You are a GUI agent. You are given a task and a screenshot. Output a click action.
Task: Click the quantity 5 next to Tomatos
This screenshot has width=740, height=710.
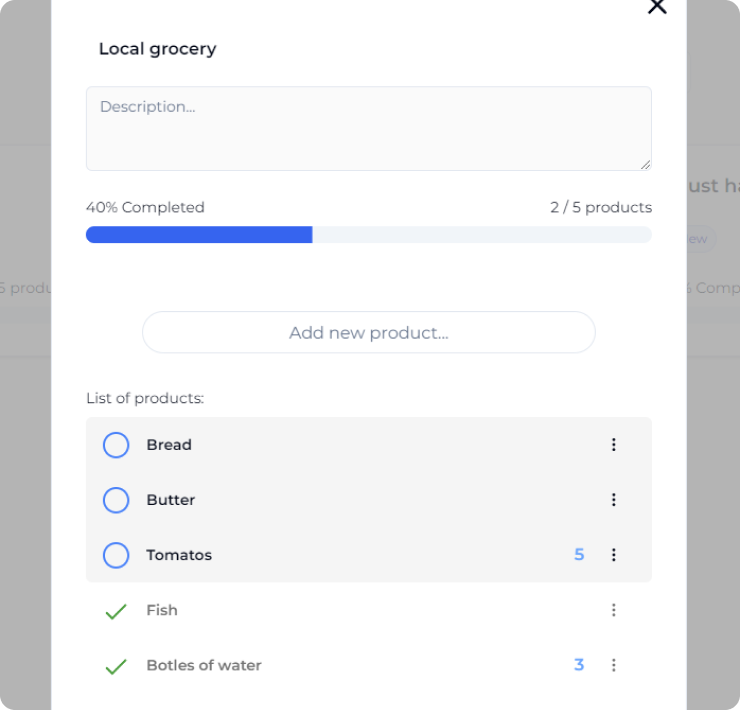click(579, 555)
